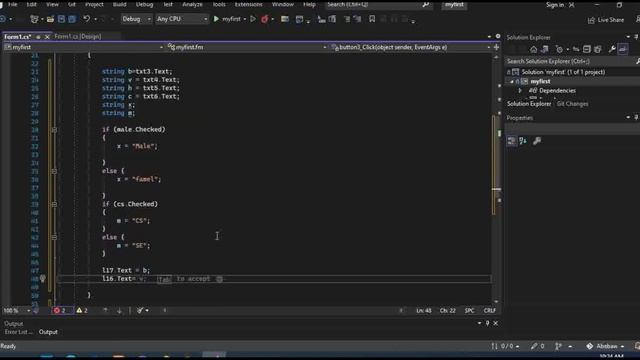Open Property Pages wrench in Properties panel

[x=537, y=141]
